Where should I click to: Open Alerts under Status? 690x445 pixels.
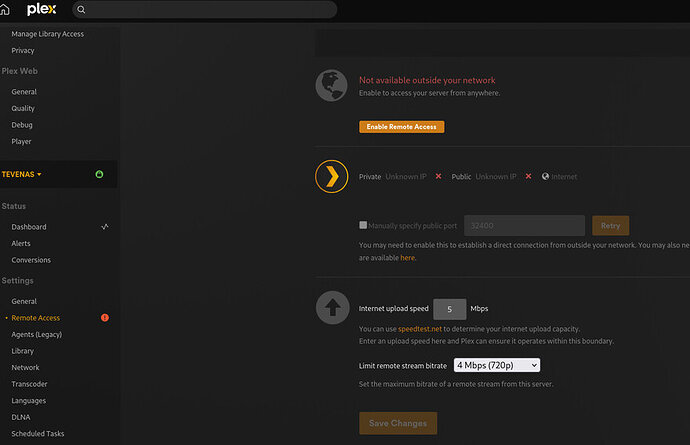tap(21, 243)
